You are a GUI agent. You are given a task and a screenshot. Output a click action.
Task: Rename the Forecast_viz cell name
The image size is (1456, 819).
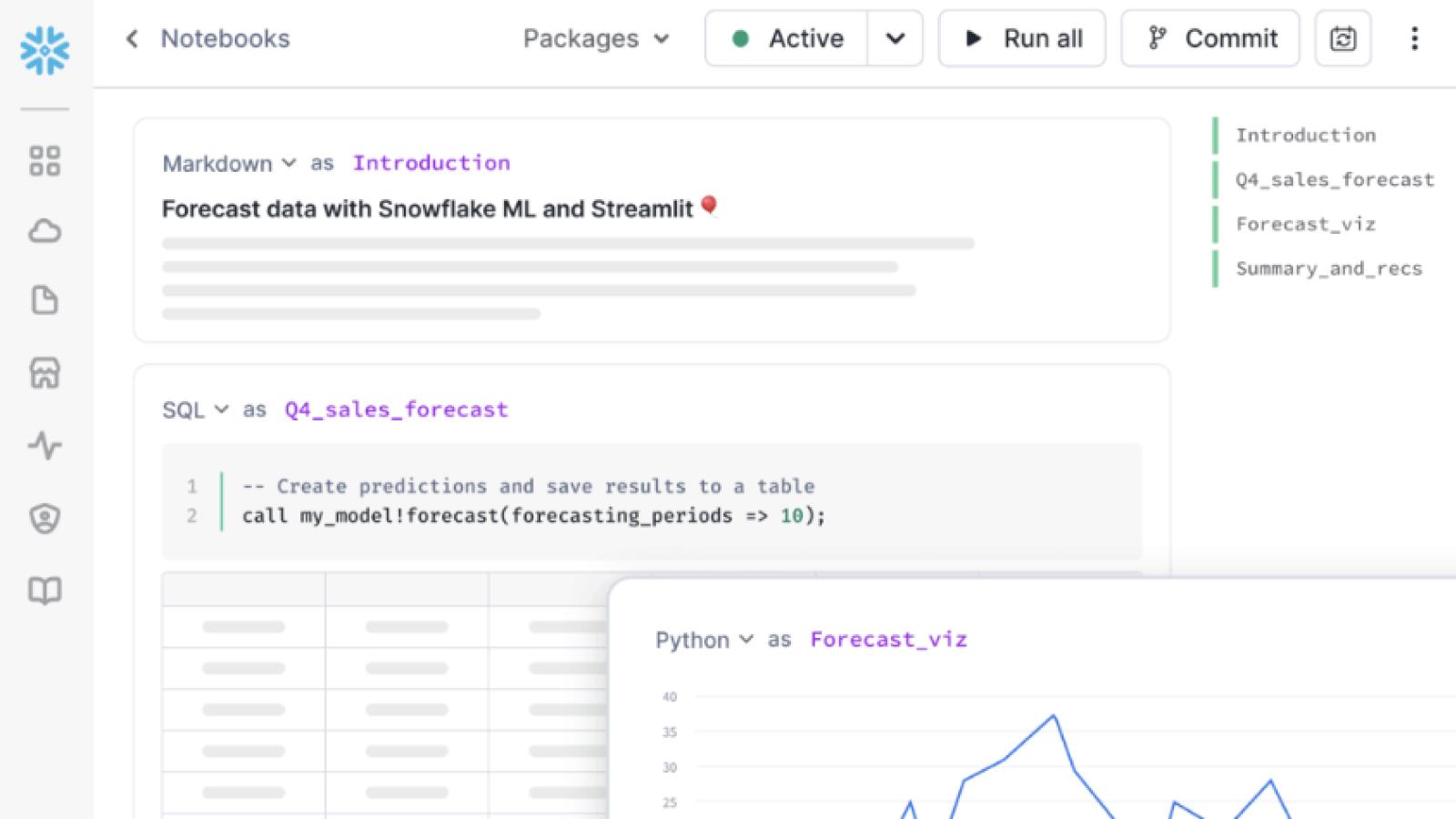[888, 640]
